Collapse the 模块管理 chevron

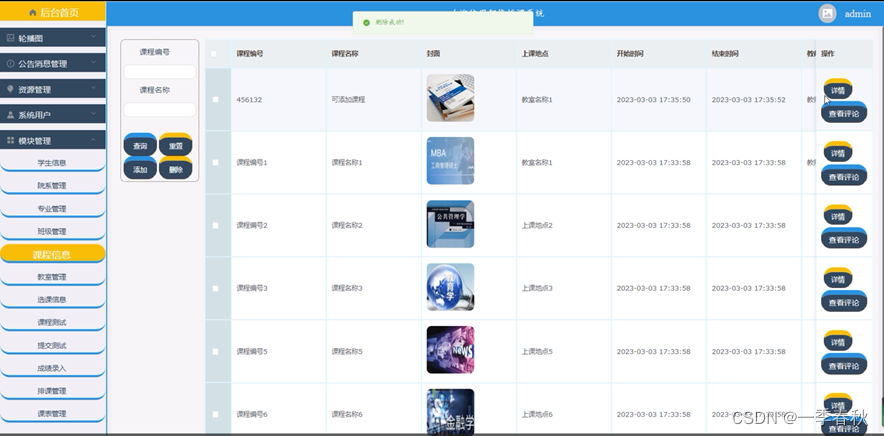coord(94,139)
